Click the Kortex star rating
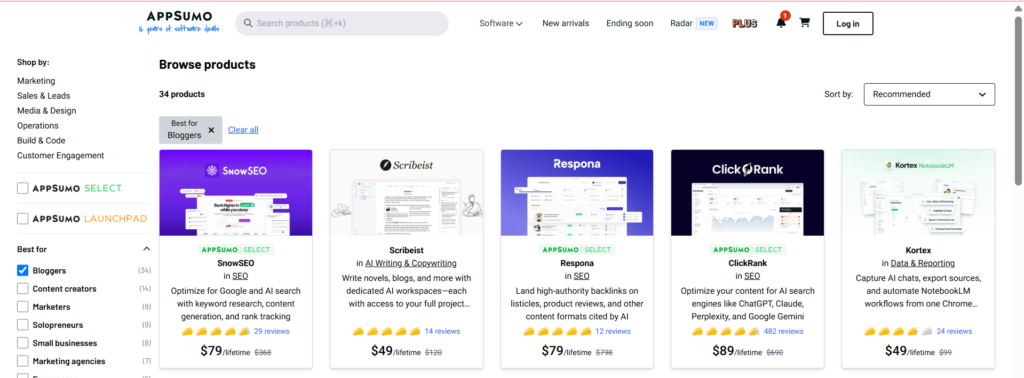 coord(898,331)
